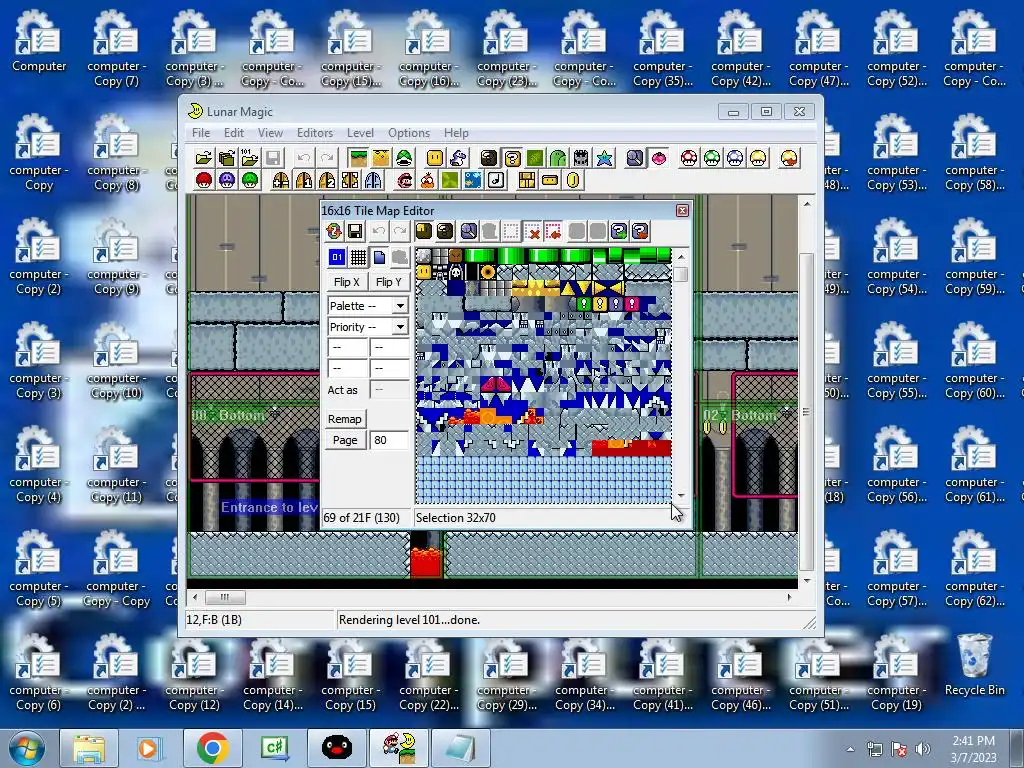The width and height of the screenshot is (1024, 768).
Task: Open the Edit menu
Action: (234, 133)
